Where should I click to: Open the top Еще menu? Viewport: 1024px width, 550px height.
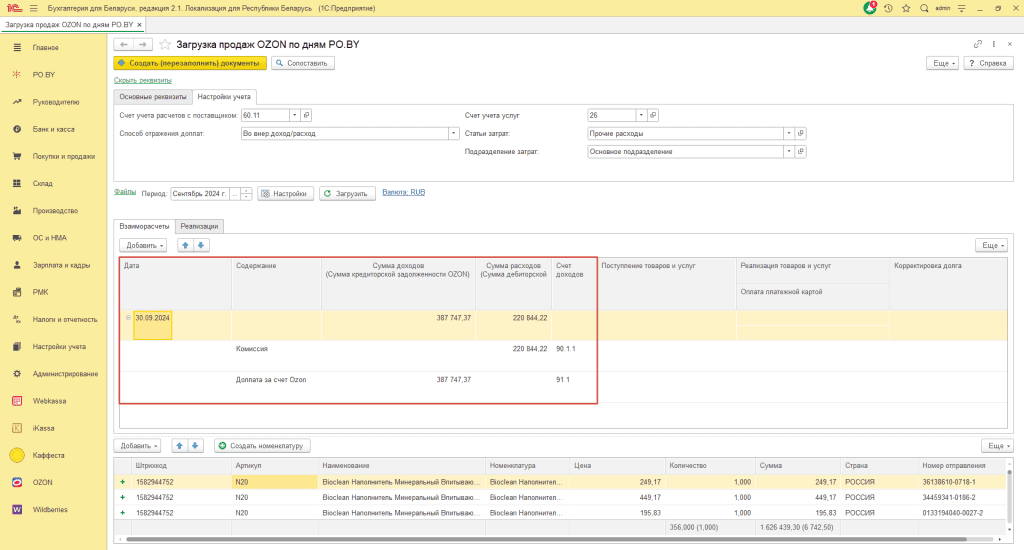[943, 63]
